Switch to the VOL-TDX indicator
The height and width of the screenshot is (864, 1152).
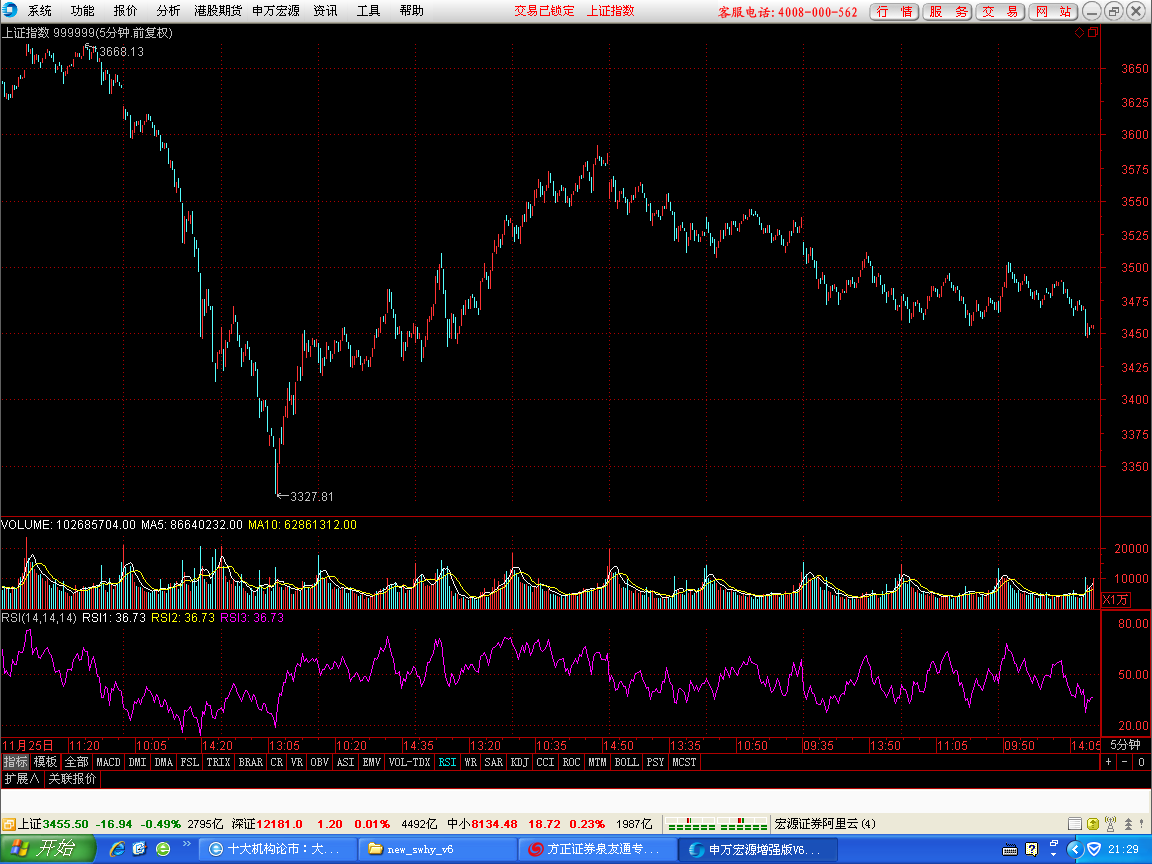(409, 762)
